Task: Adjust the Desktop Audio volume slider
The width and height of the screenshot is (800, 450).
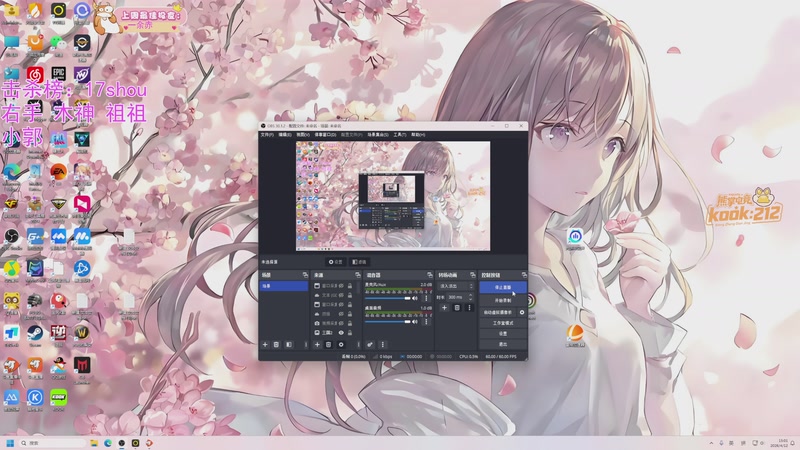Action: [388, 321]
